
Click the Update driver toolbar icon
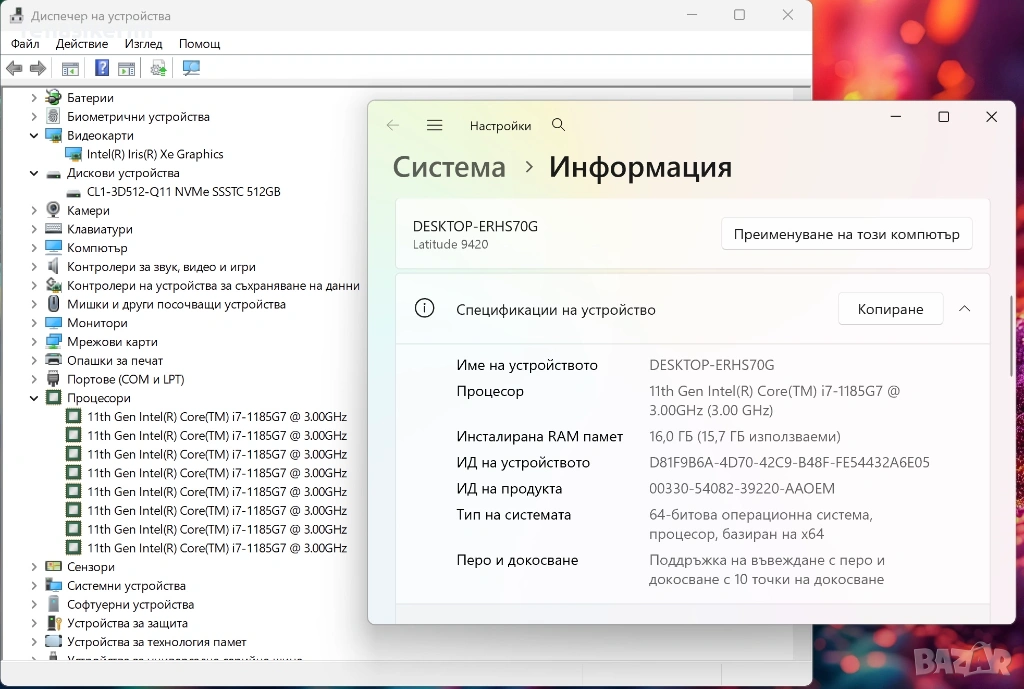[x=158, y=68]
